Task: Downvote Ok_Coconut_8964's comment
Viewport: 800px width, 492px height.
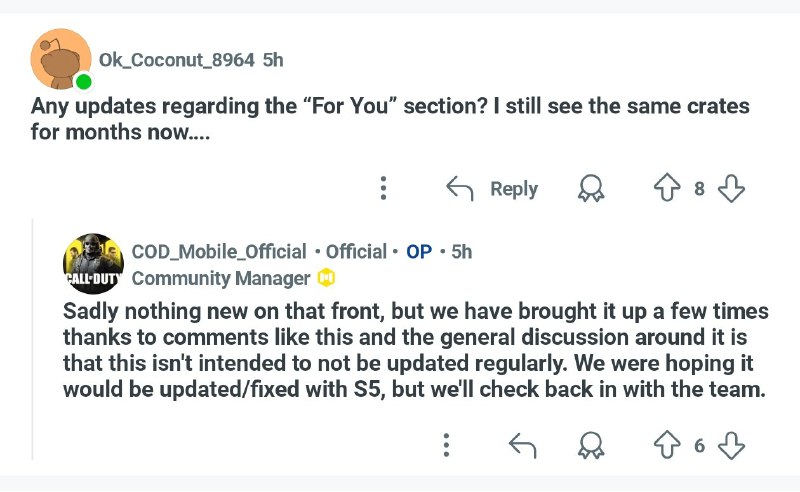Action: point(731,188)
